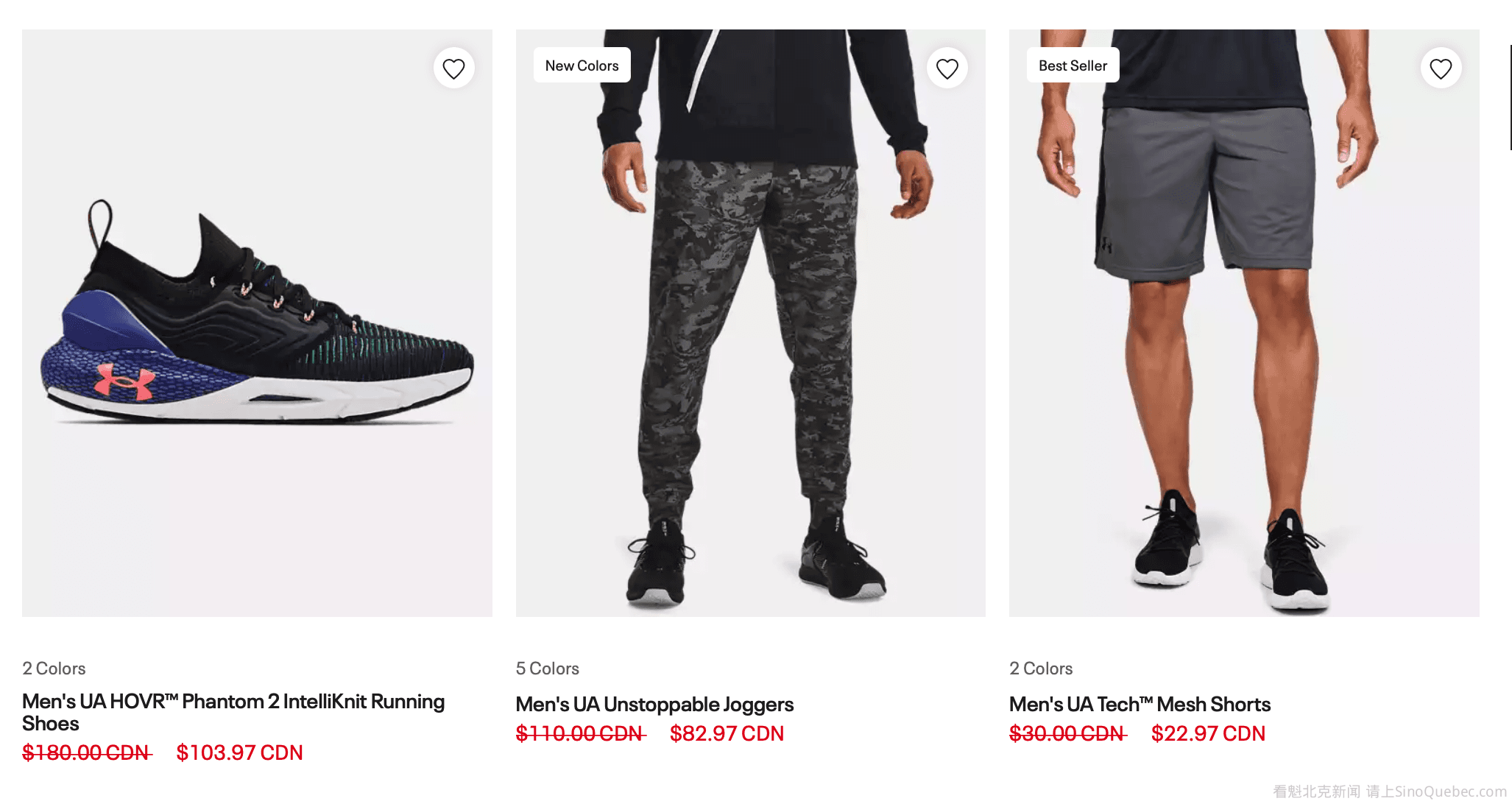Click the 5 Colors label under joggers
The image size is (1512, 804).
547,669
